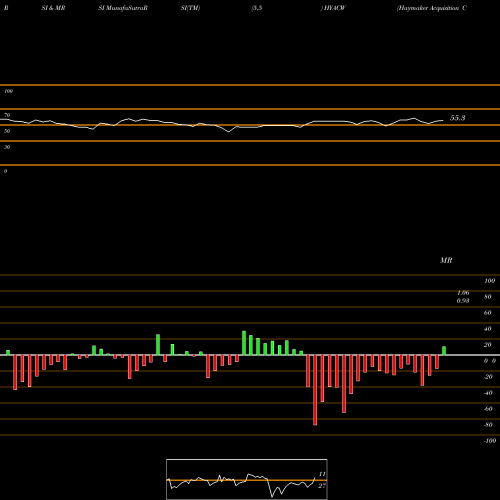The width and height of the screenshot is (500, 500).
Task: Click the tallest green MR histogram bar
Action: [244, 343]
